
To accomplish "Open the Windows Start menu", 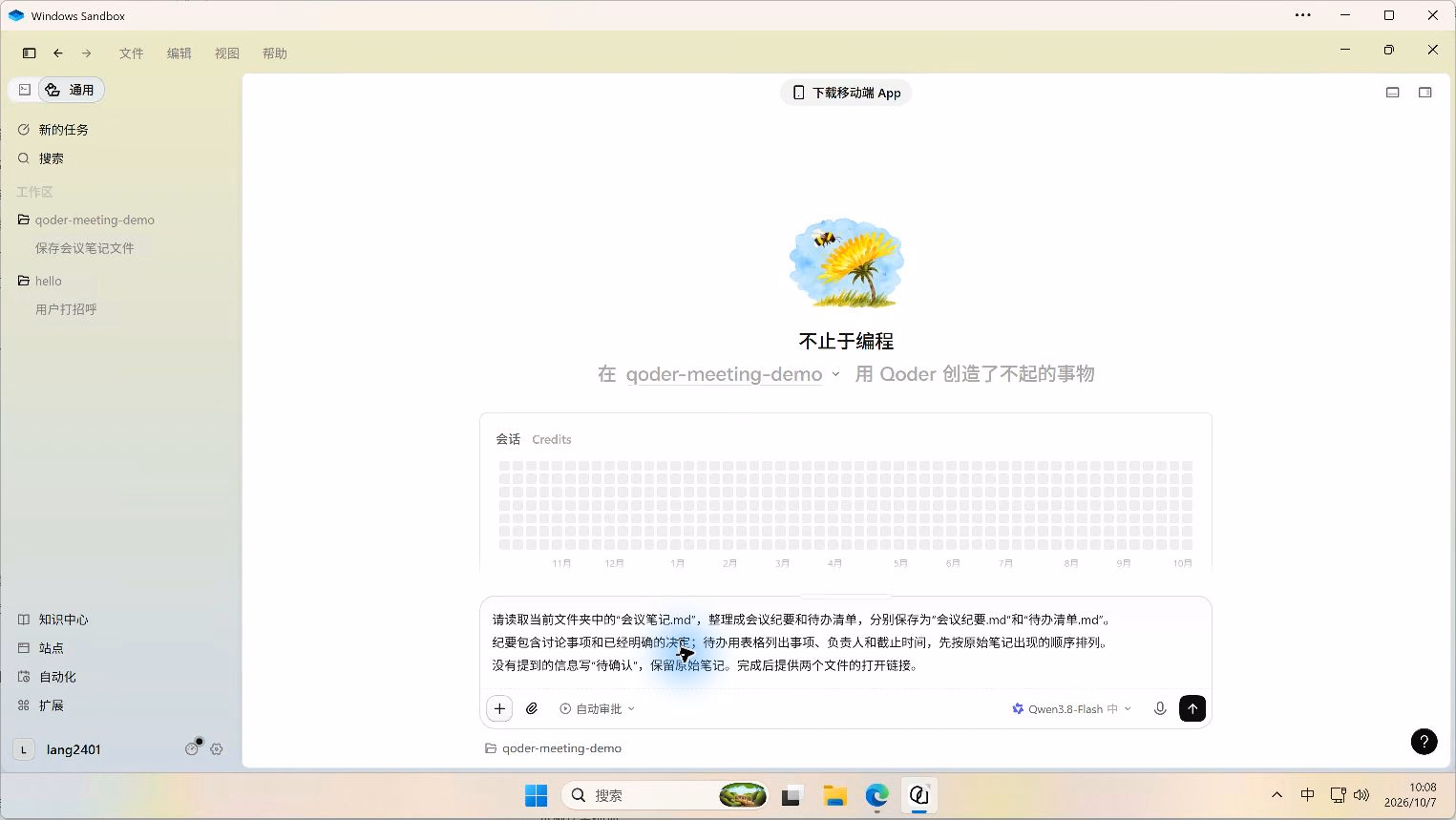I will (537, 795).
